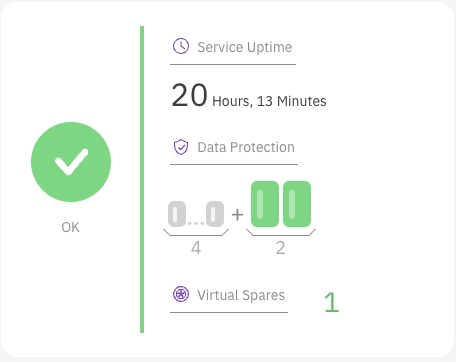Screen dimensions: 456x362
Task: Click the Service Uptime clock icon
Action: click(181, 46)
